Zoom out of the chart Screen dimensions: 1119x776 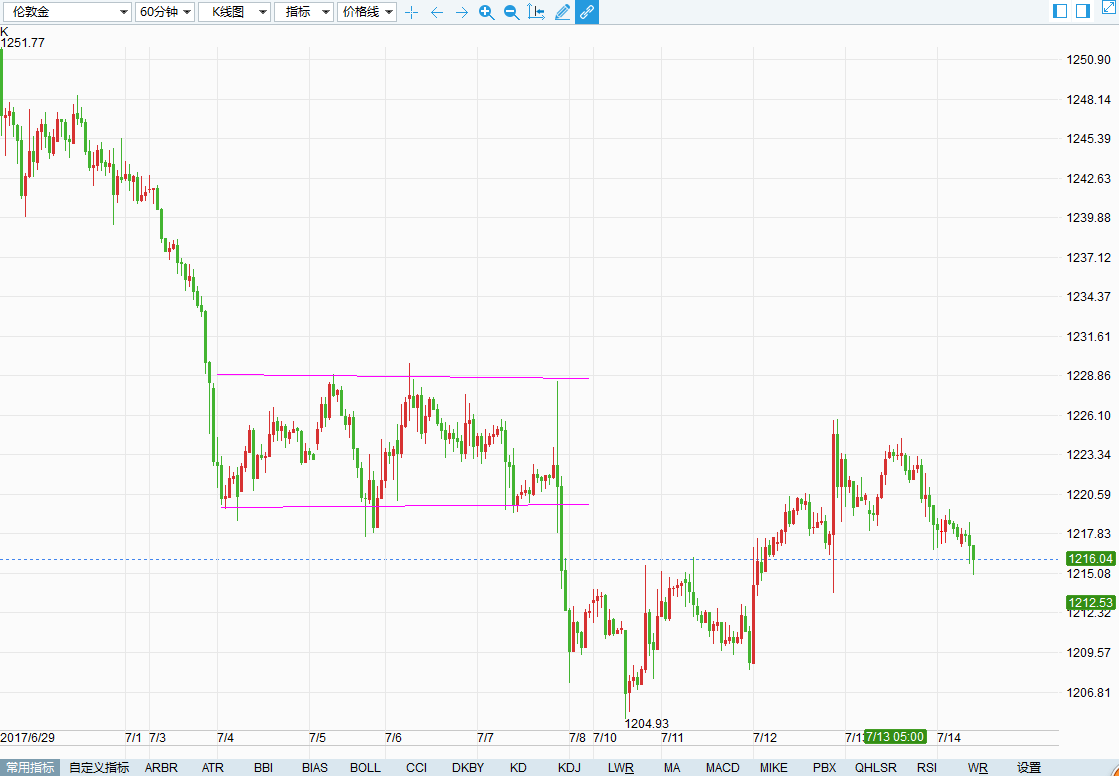[511, 12]
